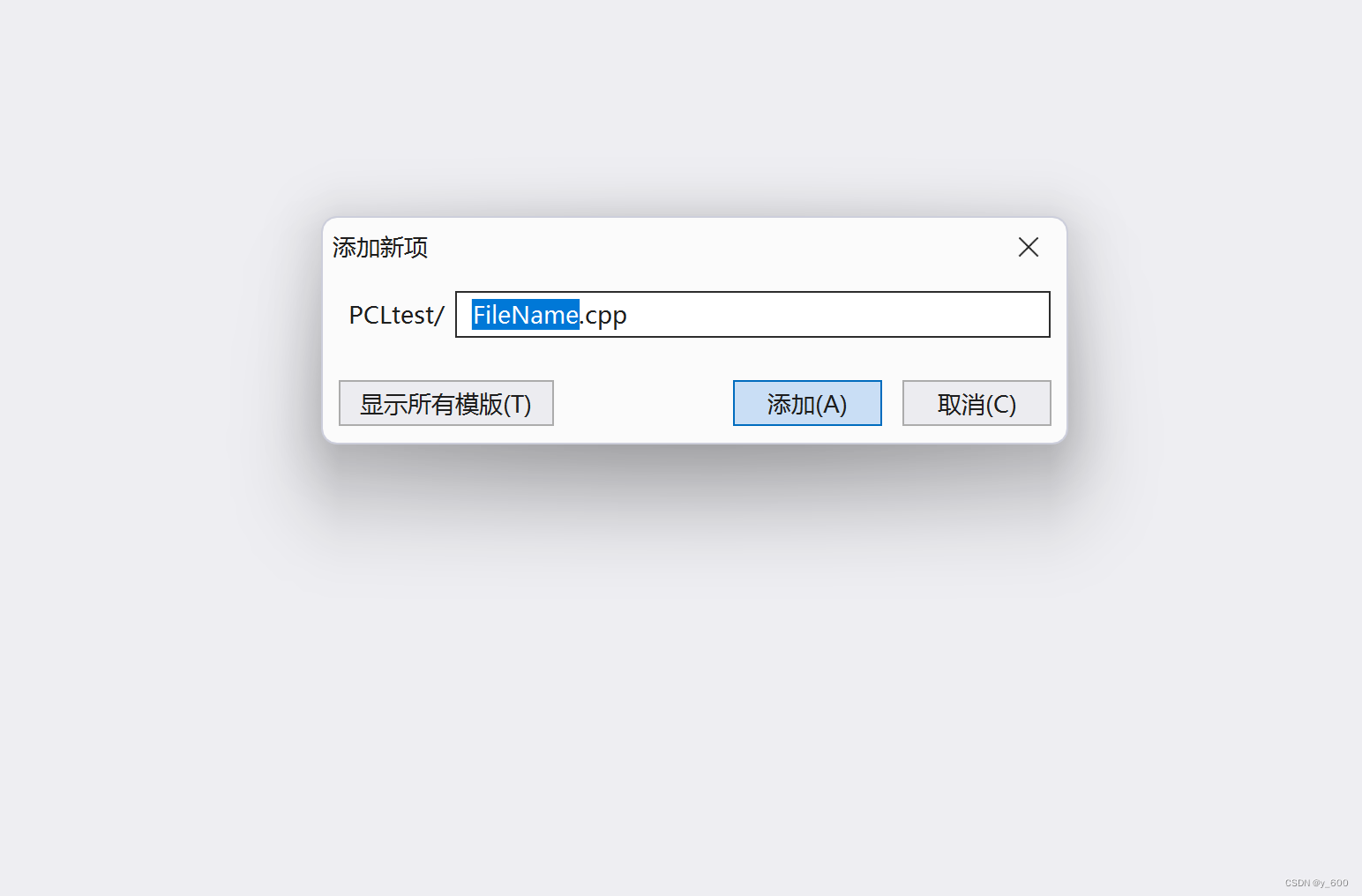
Task: Show all templates via the (T) button
Action: coord(446,403)
